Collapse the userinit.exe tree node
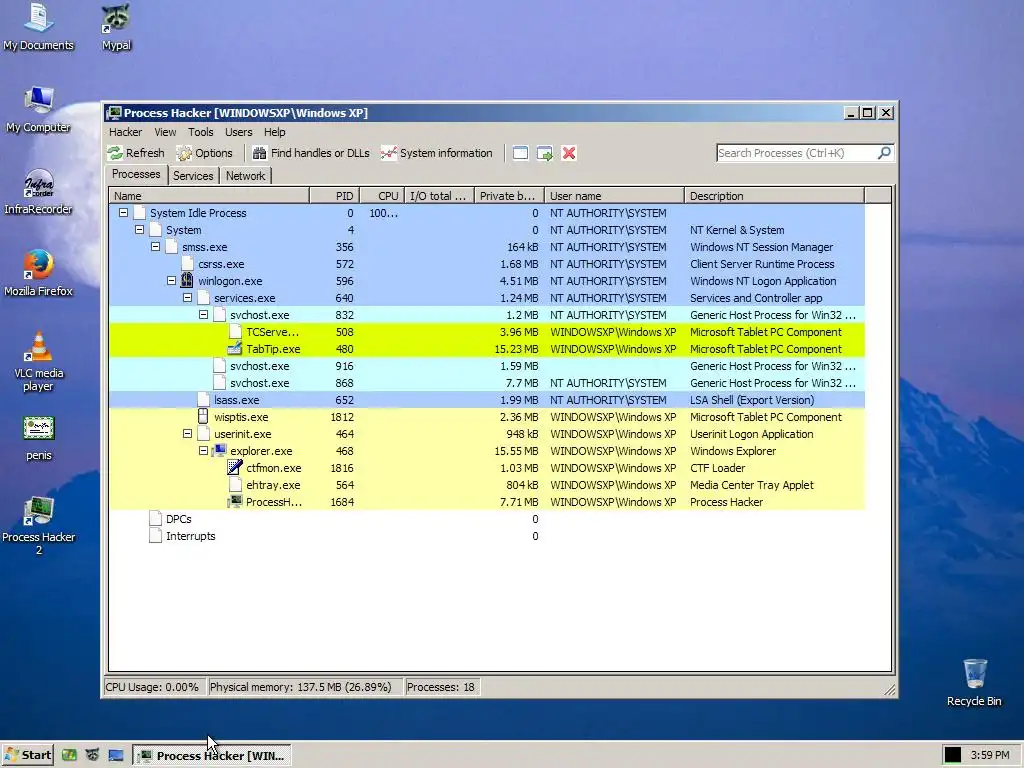 click(187, 434)
